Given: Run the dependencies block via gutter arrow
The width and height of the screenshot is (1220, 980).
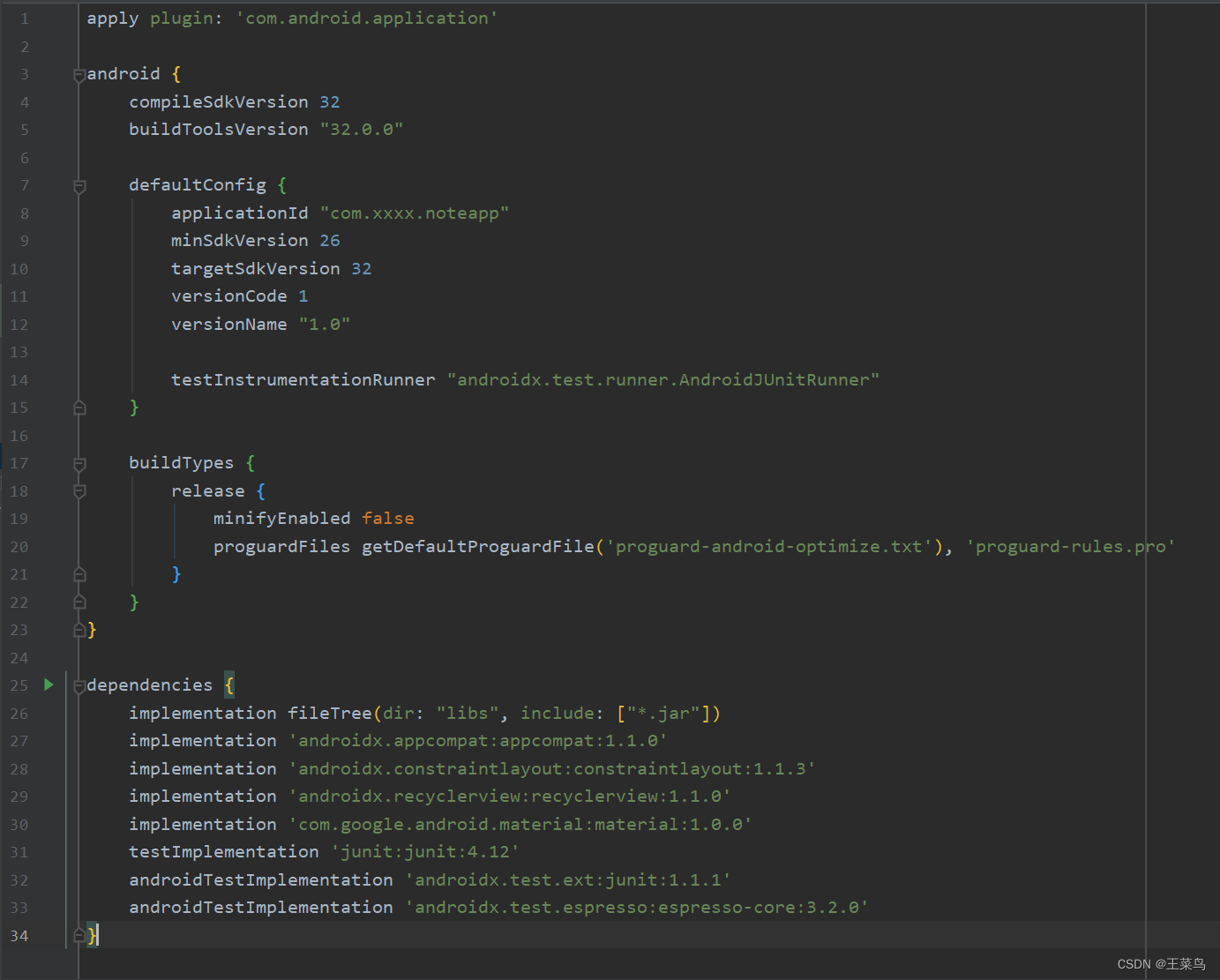Looking at the screenshot, I should 49,685.
